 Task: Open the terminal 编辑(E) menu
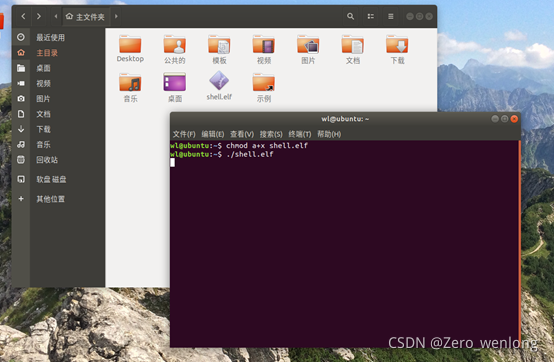tap(213, 134)
